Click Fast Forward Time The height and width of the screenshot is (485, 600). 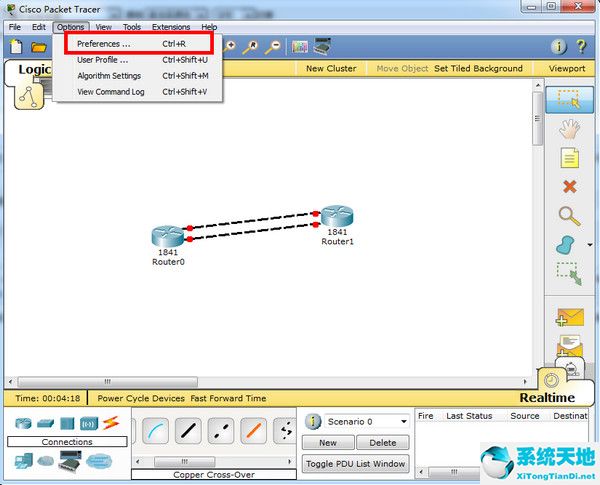228,398
